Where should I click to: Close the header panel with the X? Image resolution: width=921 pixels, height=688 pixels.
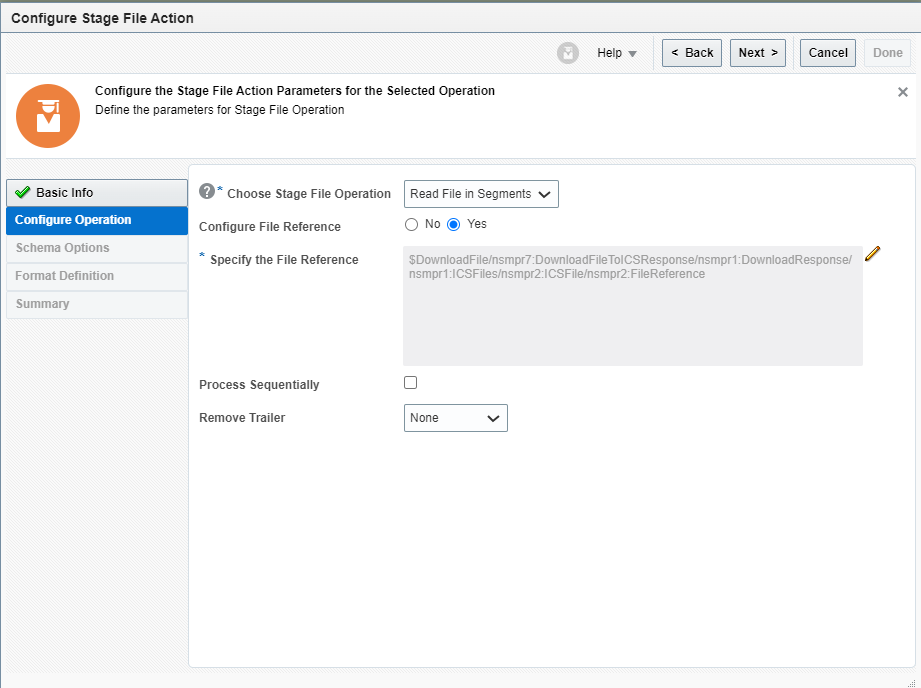(903, 92)
